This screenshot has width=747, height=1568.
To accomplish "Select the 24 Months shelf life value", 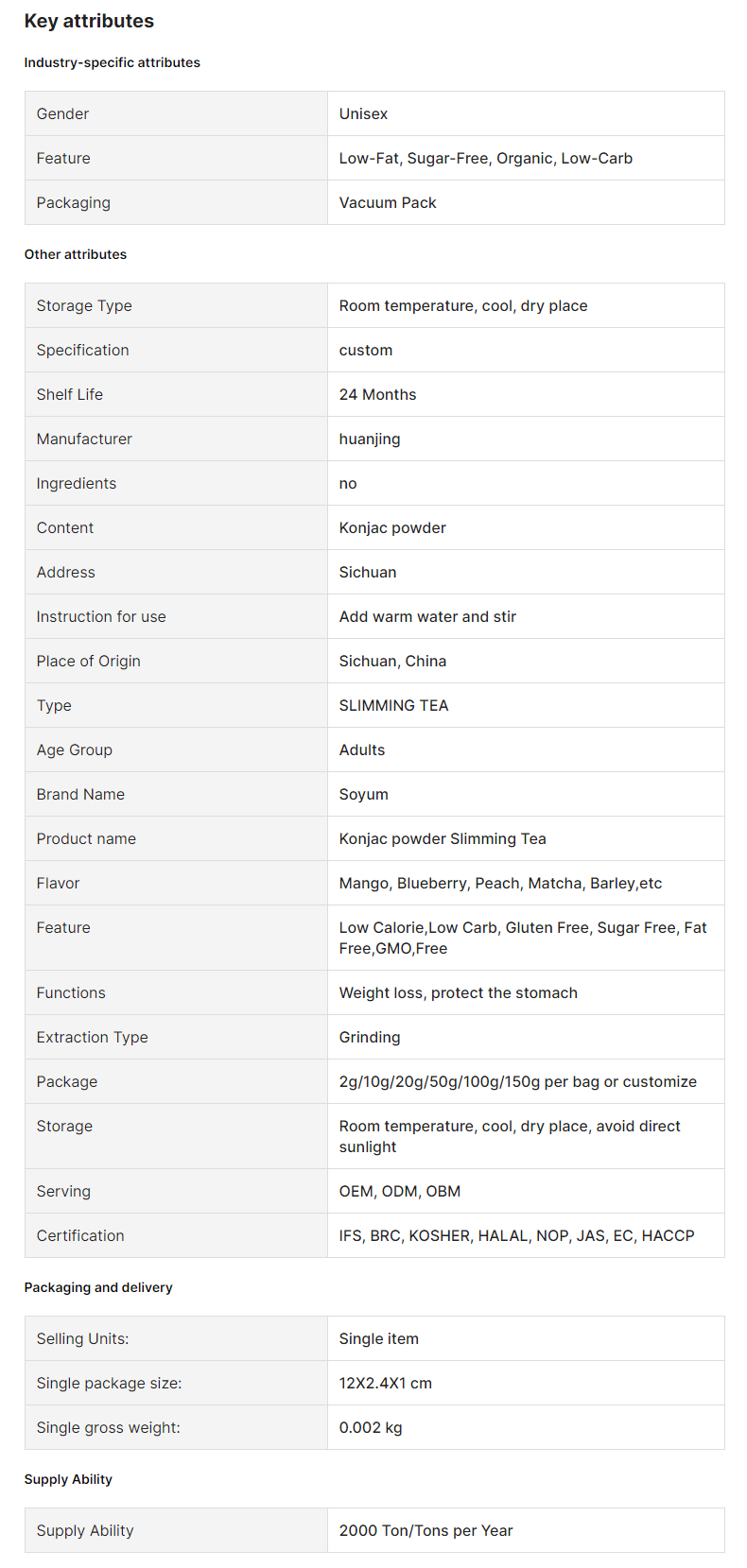I will coord(377,394).
